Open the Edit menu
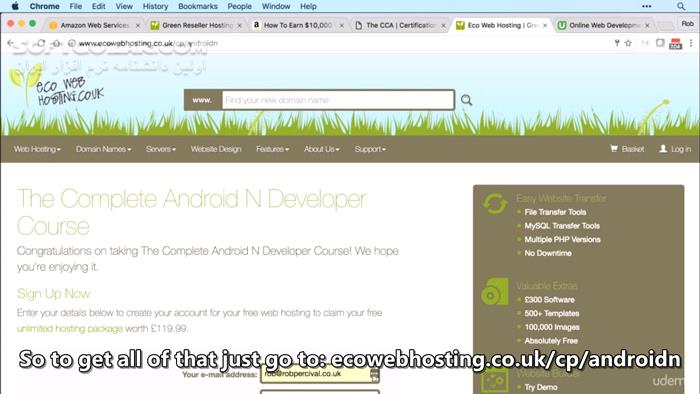This screenshot has height=394, width=700. [98, 6]
